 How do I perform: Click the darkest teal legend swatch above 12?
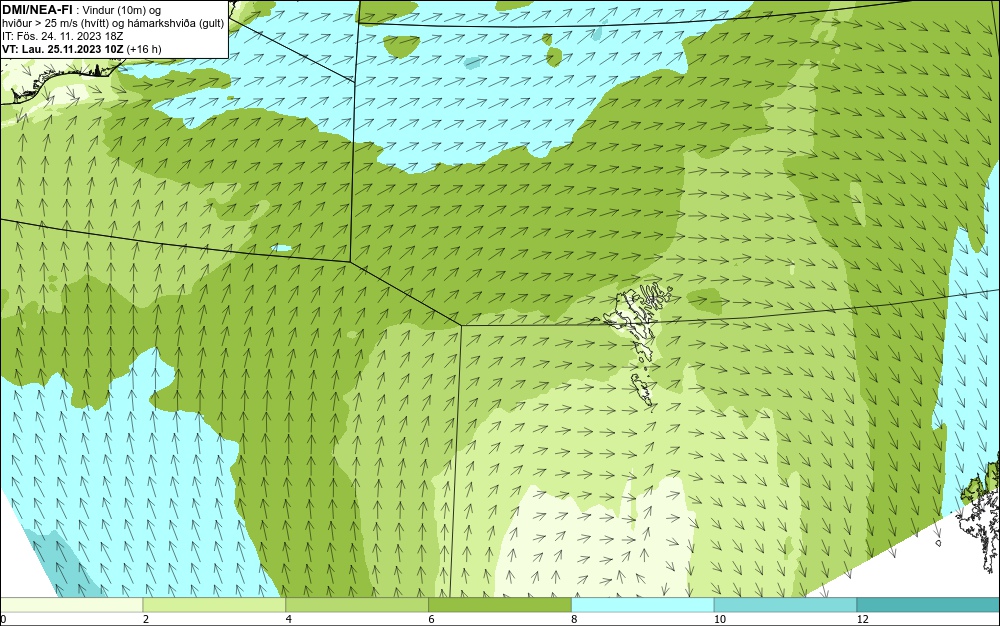[928, 605]
